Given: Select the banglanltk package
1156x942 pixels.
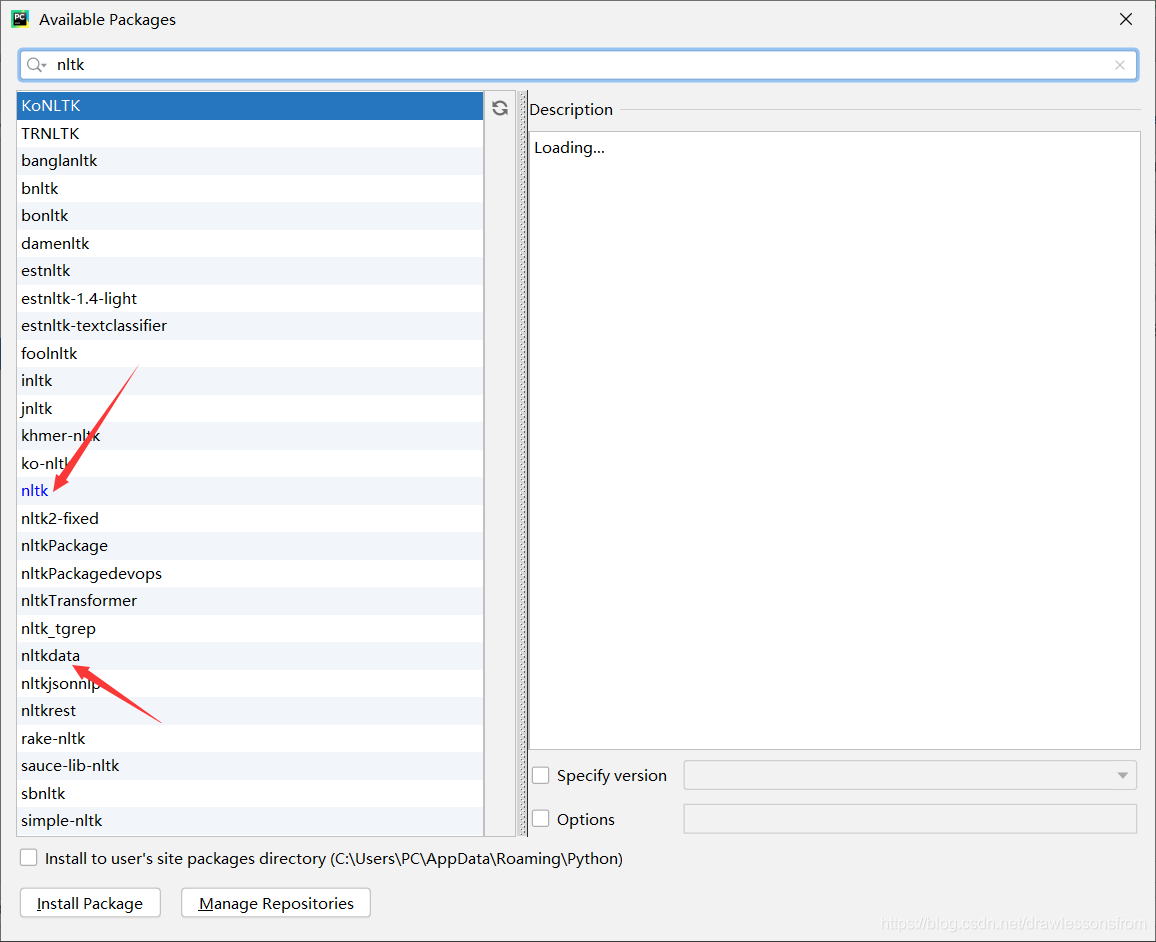Looking at the screenshot, I should [x=250, y=161].
